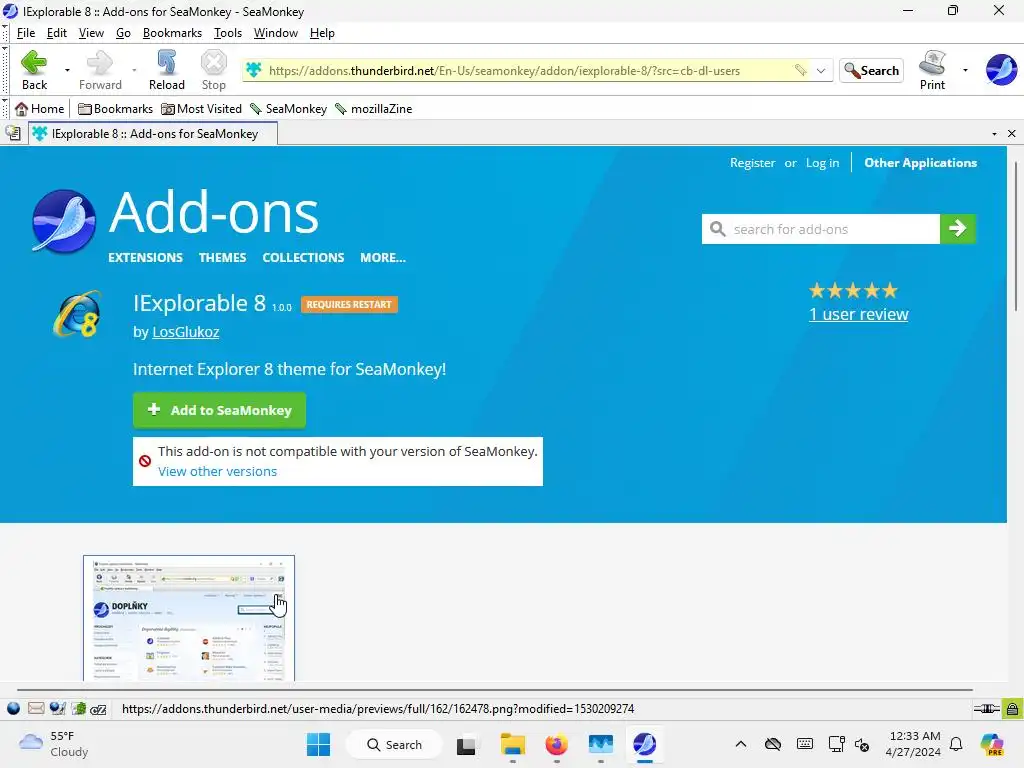Click the SeaMonkey Add-ons site logo
Image resolution: width=1024 pixels, height=768 pixels.
click(63, 221)
